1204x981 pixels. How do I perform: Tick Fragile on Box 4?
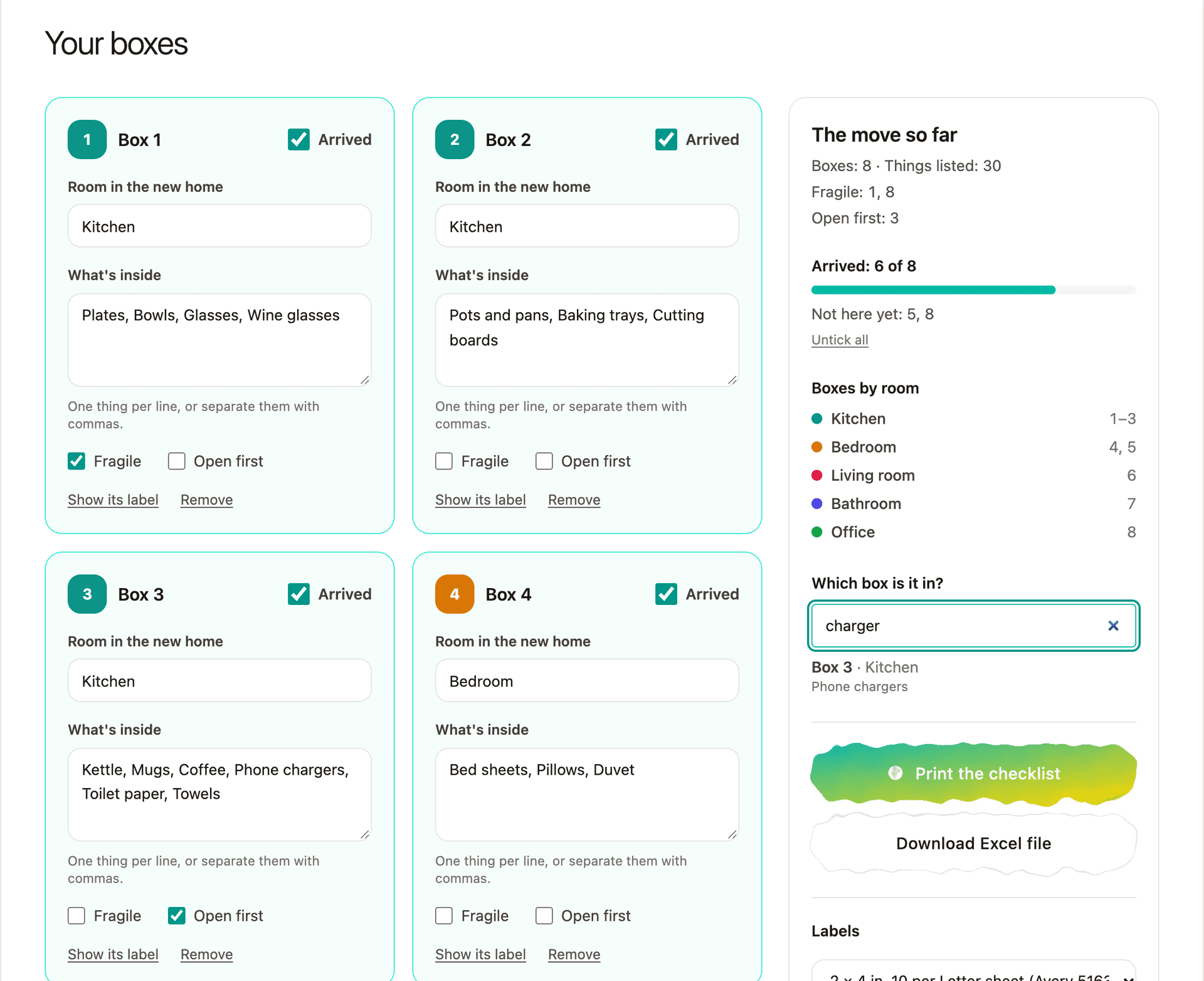pos(444,916)
